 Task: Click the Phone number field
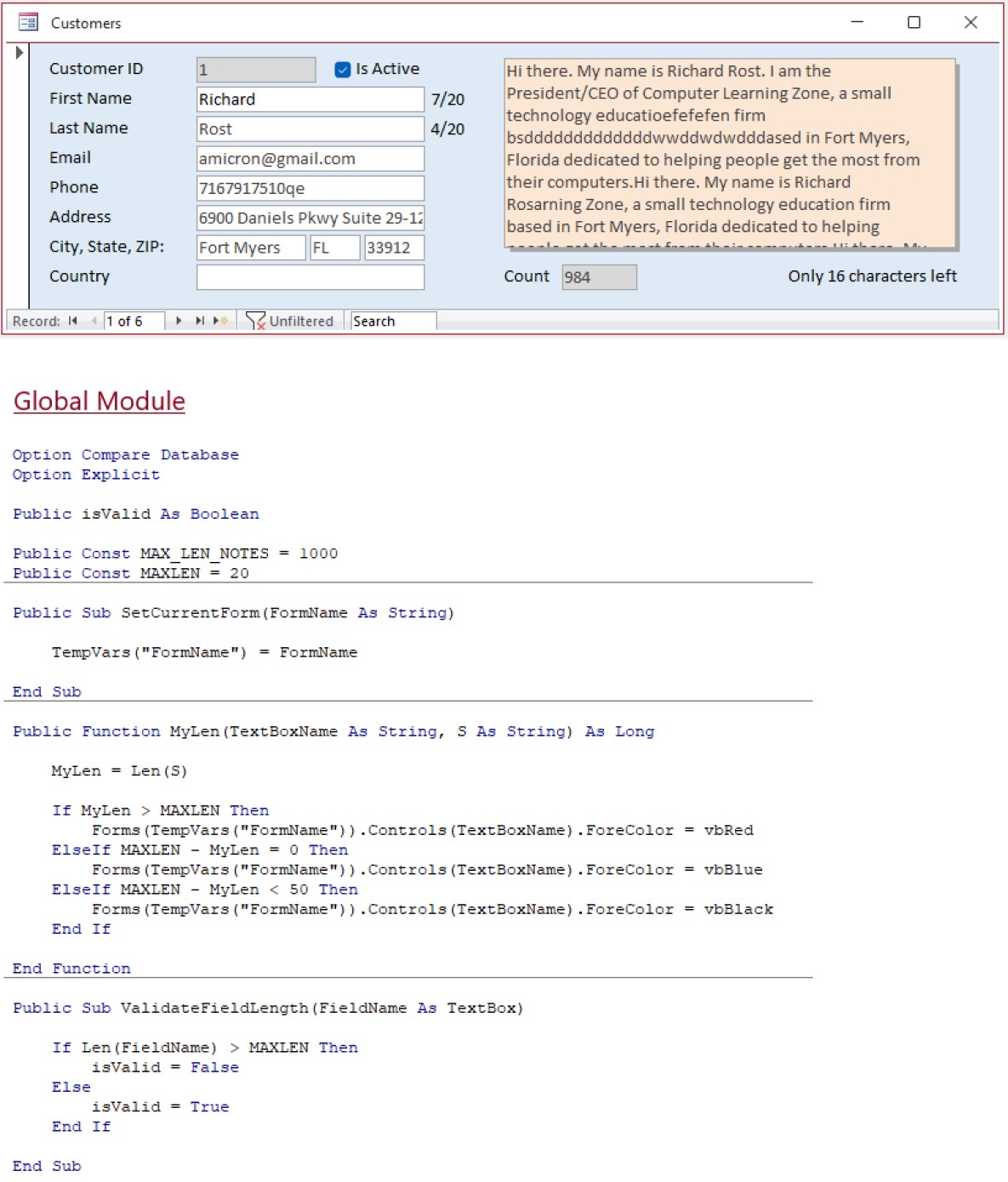click(x=309, y=187)
